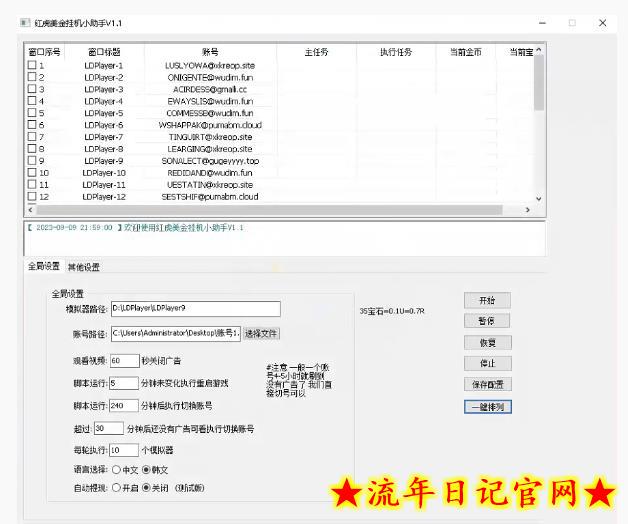
Task: Check the box for window 2
Action: (32, 77)
